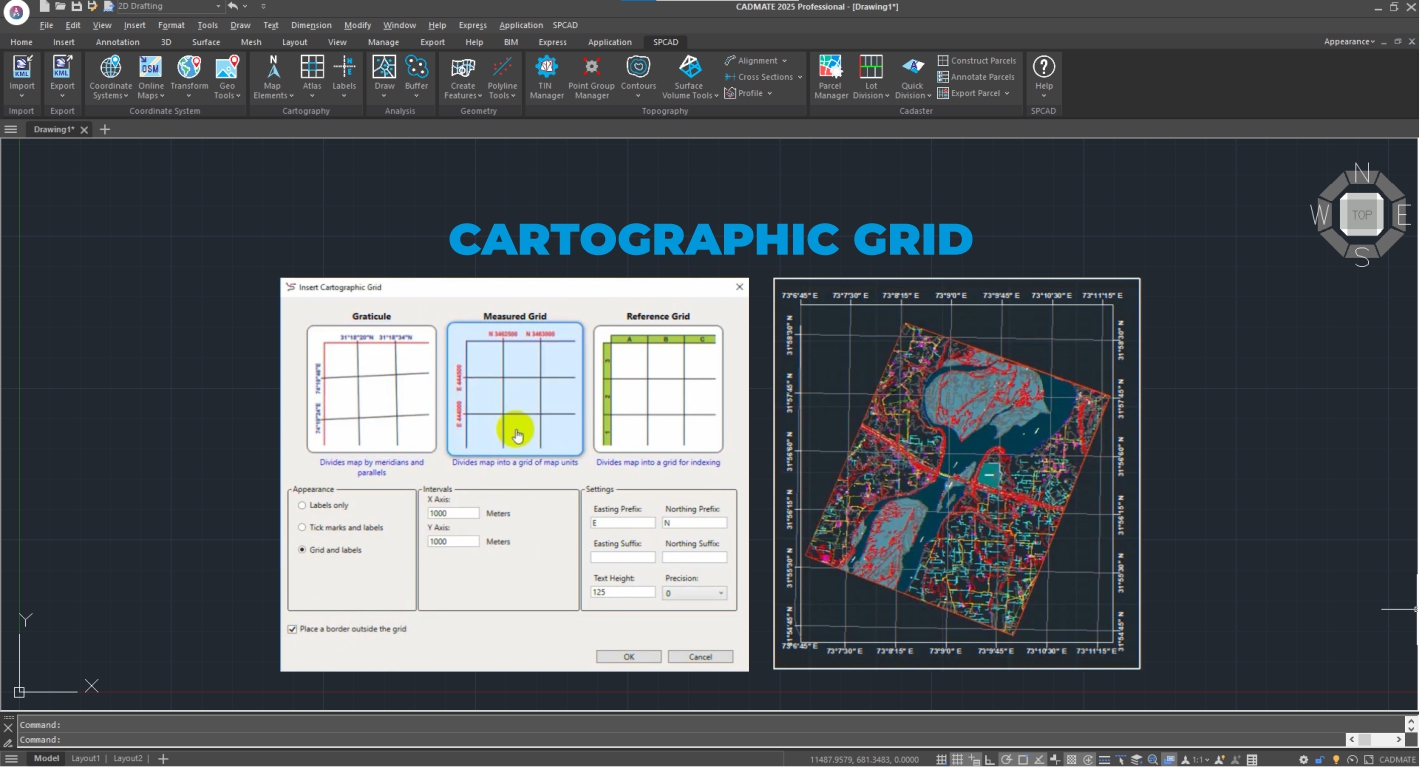Launch the Parcel Manager
Viewport: 1422px width, 770px height.
pos(830,76)
